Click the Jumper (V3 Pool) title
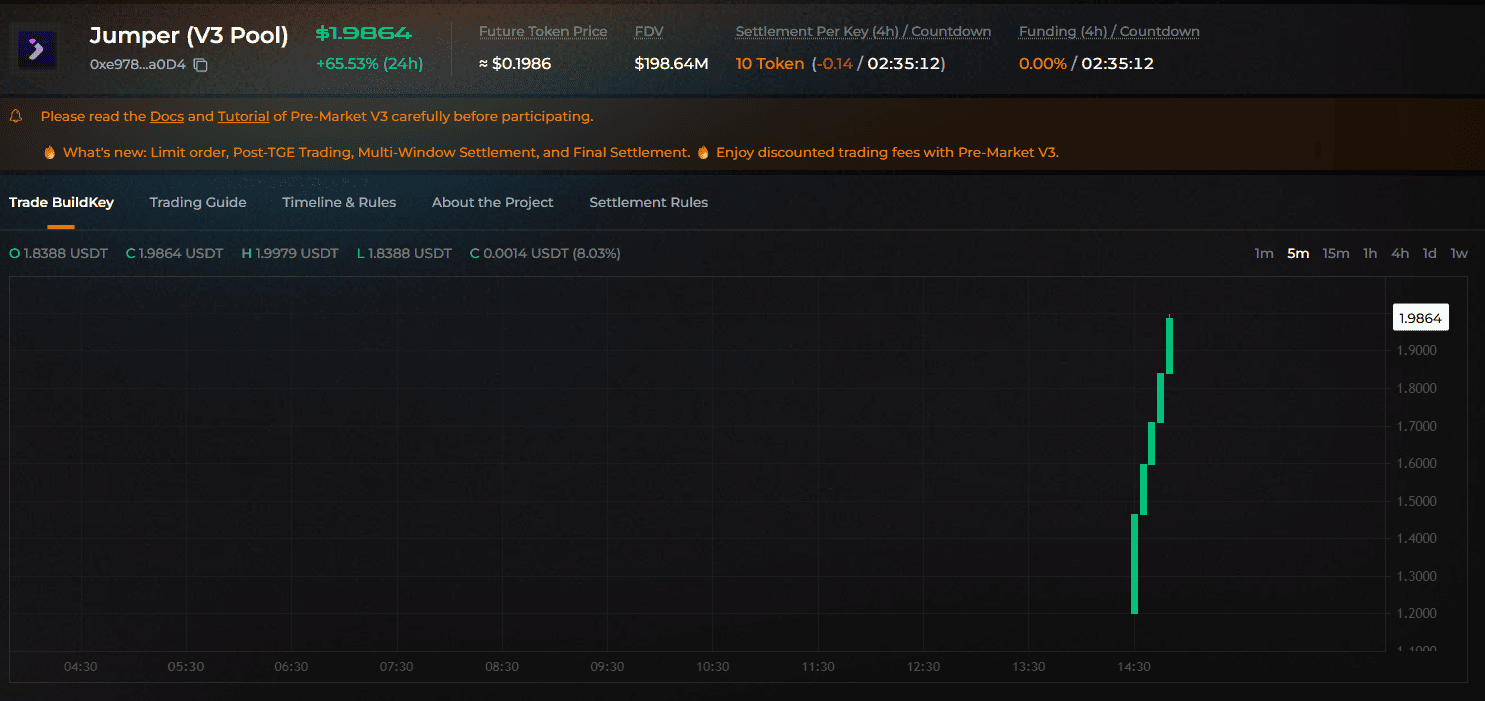This screenshot has width=1485, height=701. (189, 36)
